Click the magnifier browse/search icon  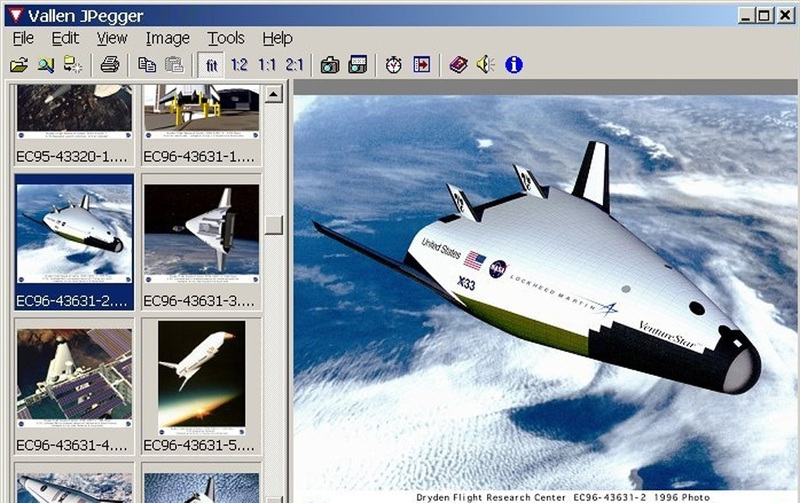(x=46, y=65)
